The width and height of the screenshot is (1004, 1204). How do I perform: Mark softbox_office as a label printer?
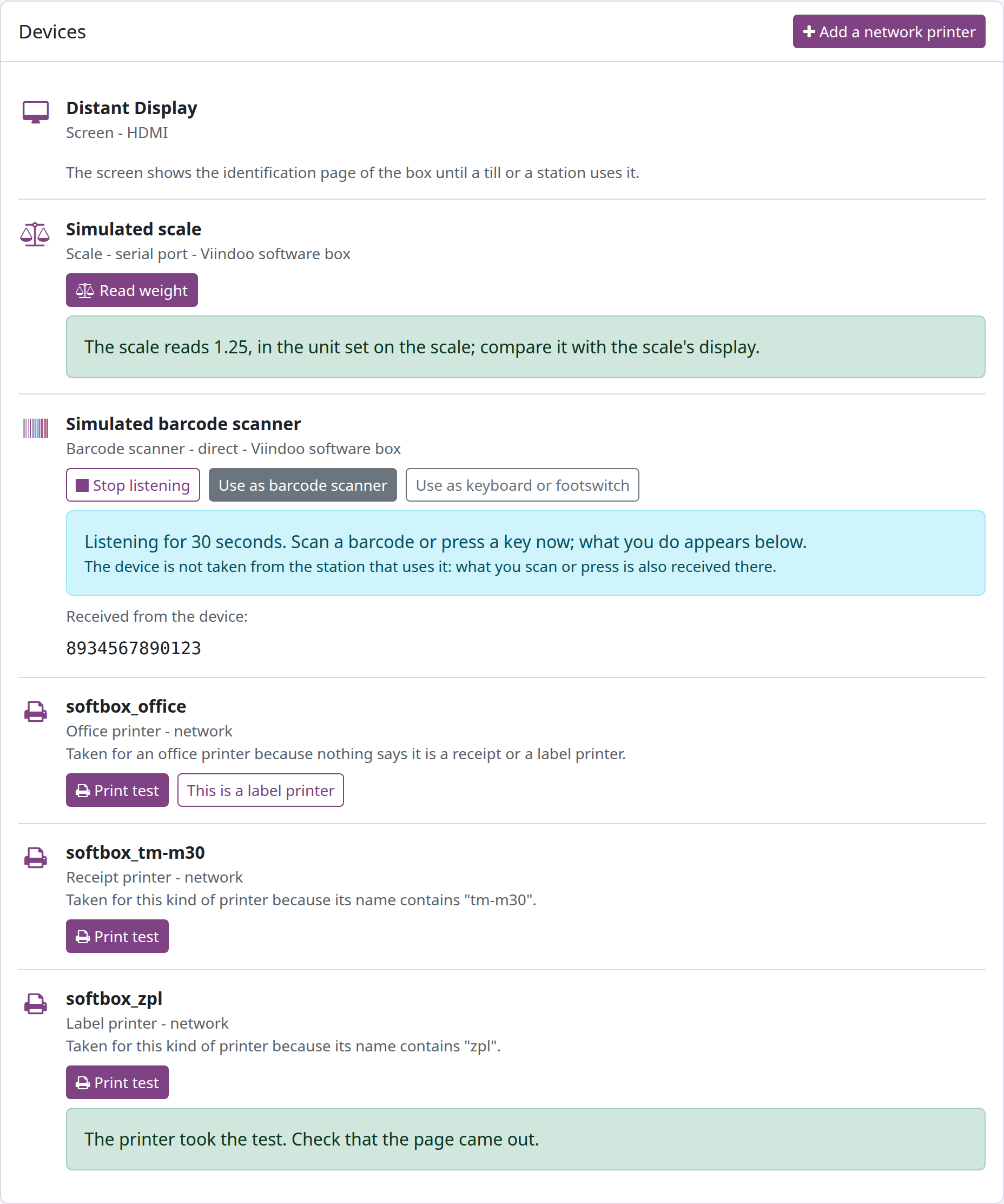[x=260, y=790]
